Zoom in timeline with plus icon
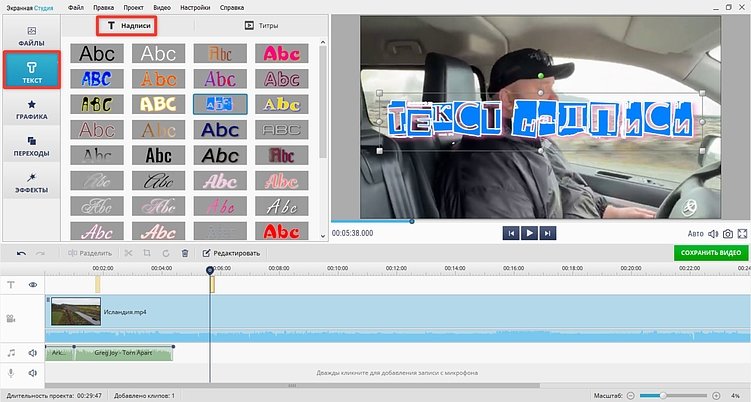 [716, 395]
